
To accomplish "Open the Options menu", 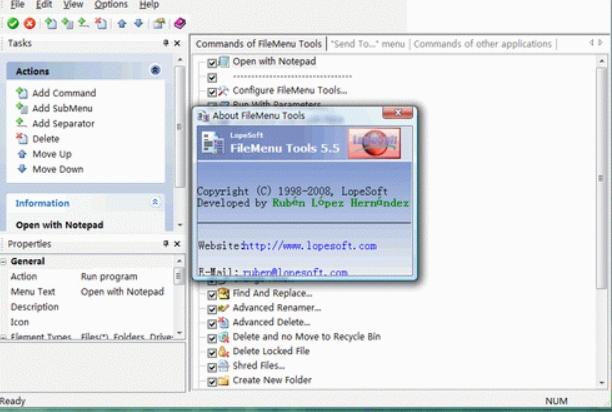I will (111, 5).
